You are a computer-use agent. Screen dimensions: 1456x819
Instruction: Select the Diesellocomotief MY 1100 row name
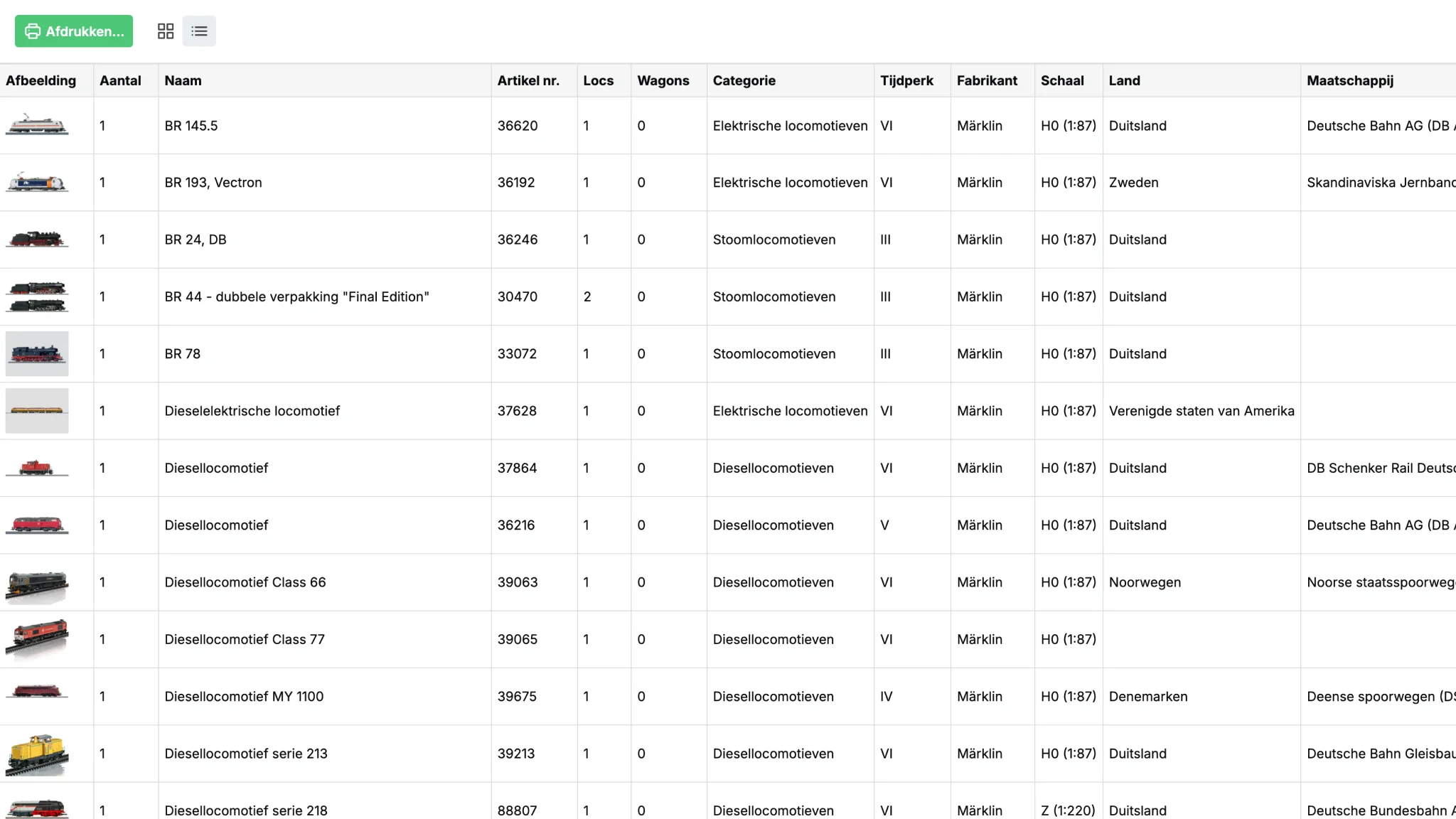(x=244, y=697)
